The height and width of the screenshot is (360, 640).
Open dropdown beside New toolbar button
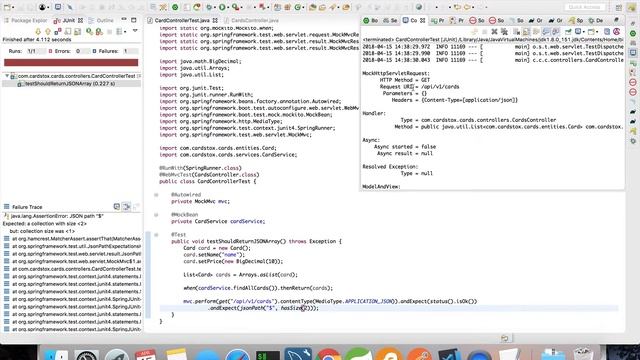13,7
